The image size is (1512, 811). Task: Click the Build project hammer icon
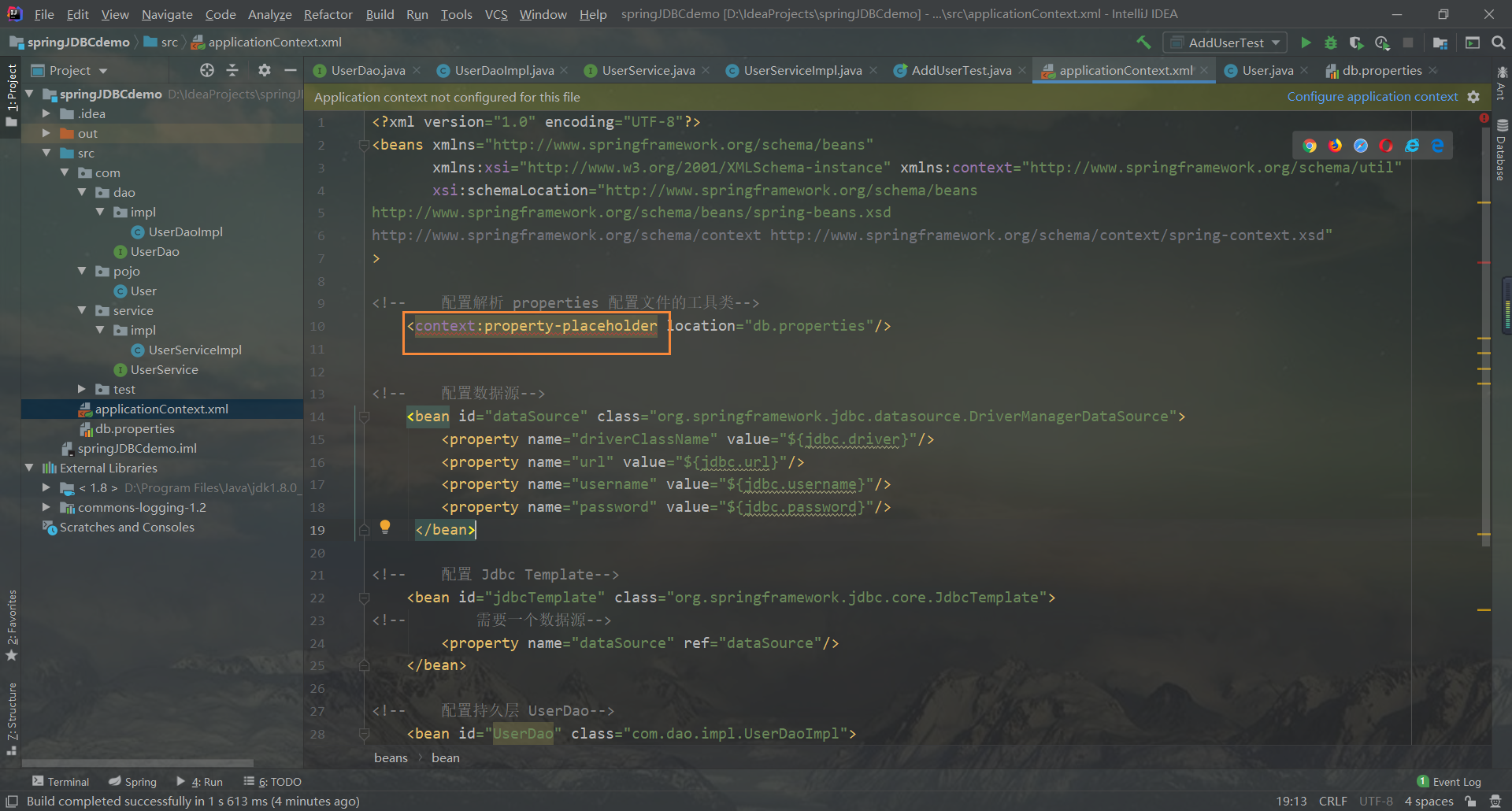click(1143, 43)
